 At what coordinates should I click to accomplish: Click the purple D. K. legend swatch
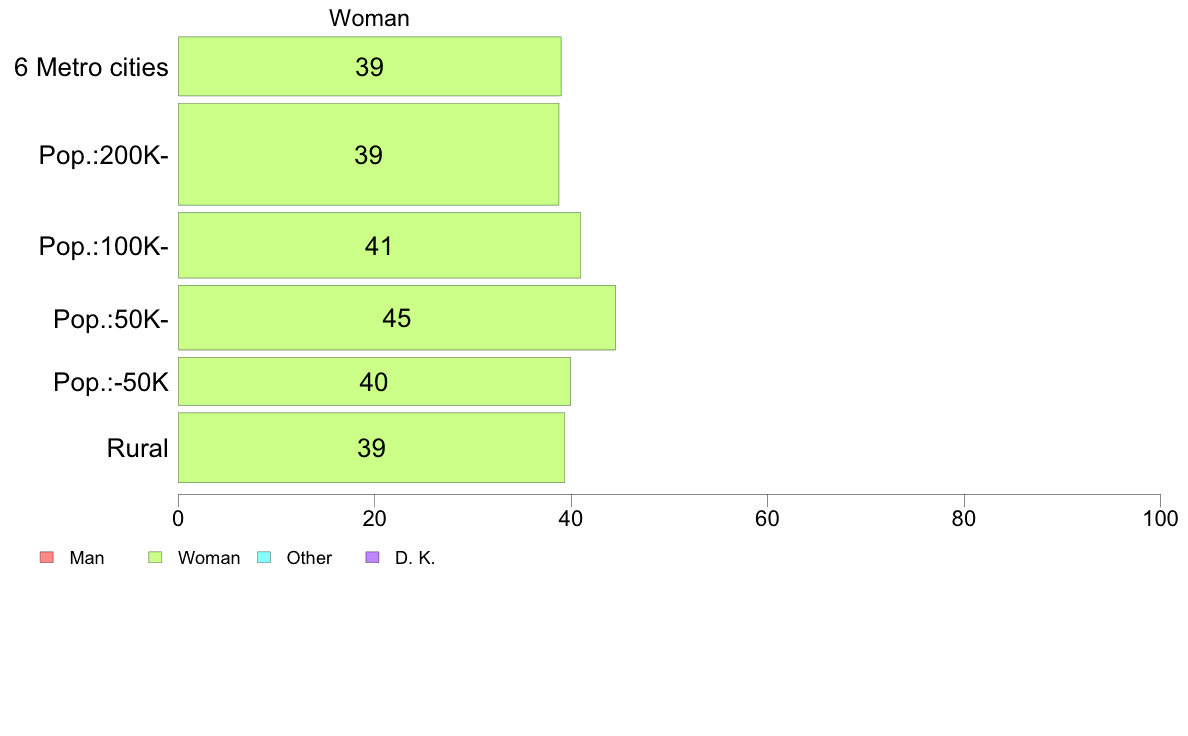(372, 557)
